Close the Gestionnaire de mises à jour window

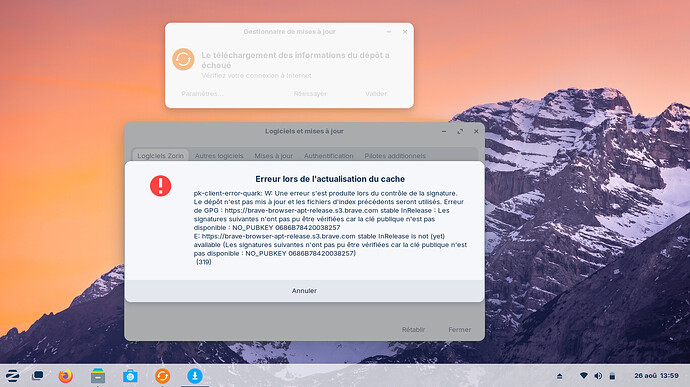pyautogui.click(x=405, y=32)
